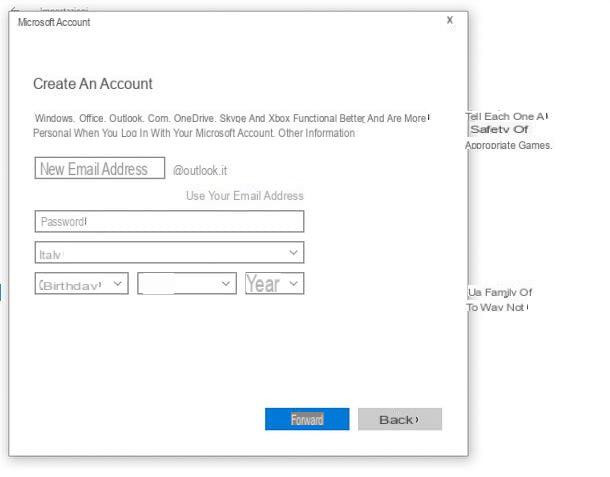Viewport: 610px width, 477px height.
Task: Close the Microsoft Account dialog
Action: (450, 20)
